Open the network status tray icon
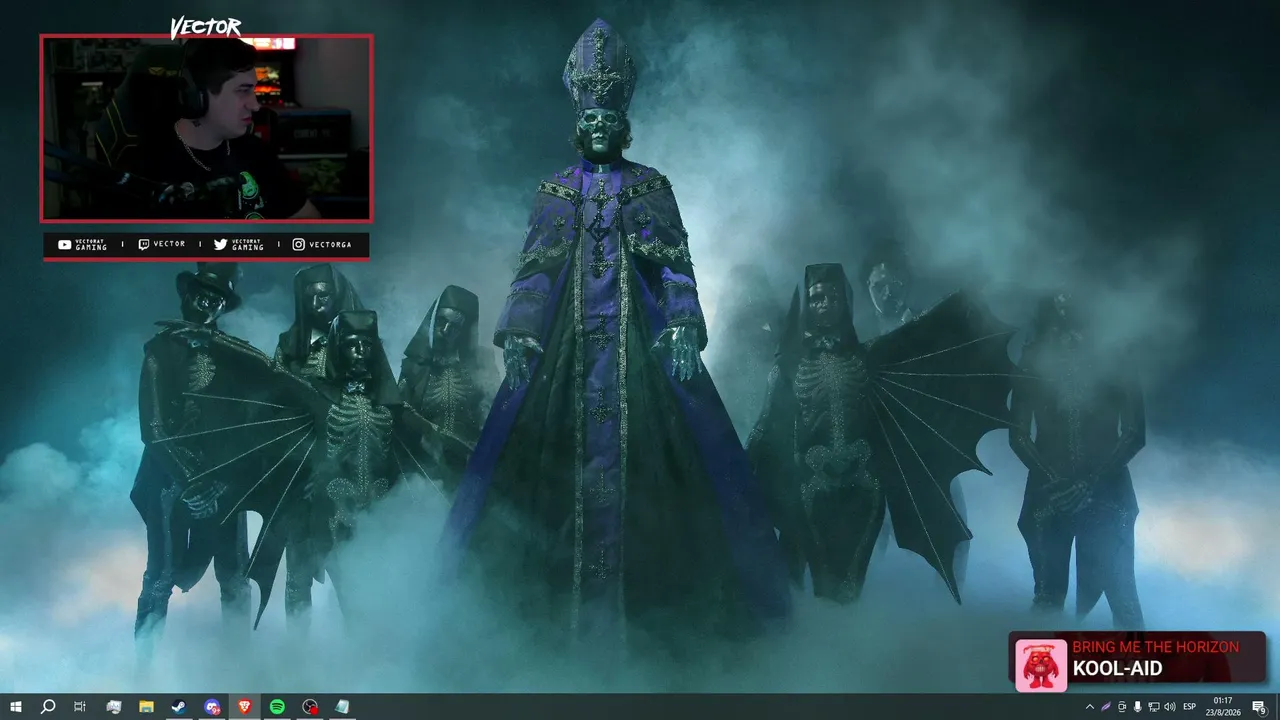Viewport: 1280px width, 720px height. click(x=1154, y=707)
